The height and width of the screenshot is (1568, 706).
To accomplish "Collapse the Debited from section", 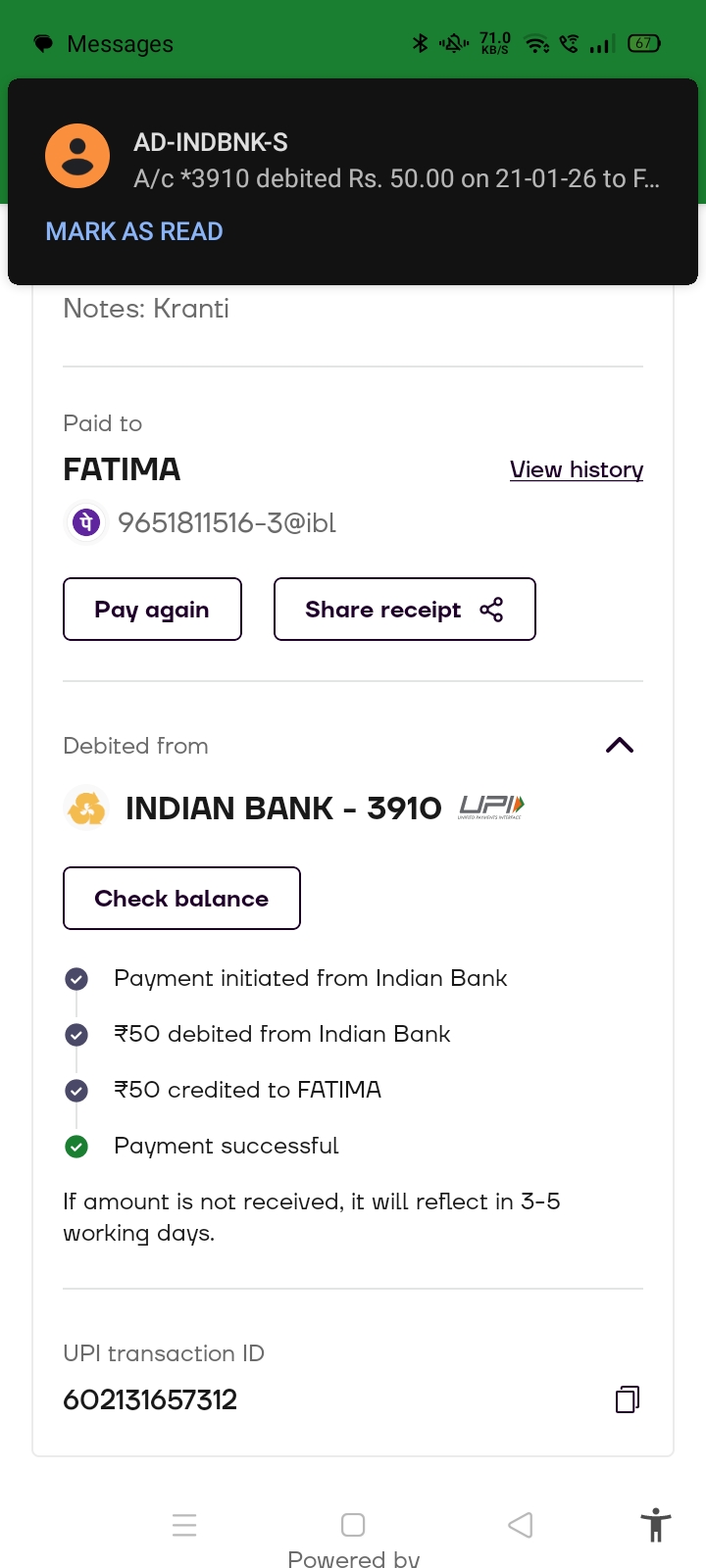I will tap(620, 746).
